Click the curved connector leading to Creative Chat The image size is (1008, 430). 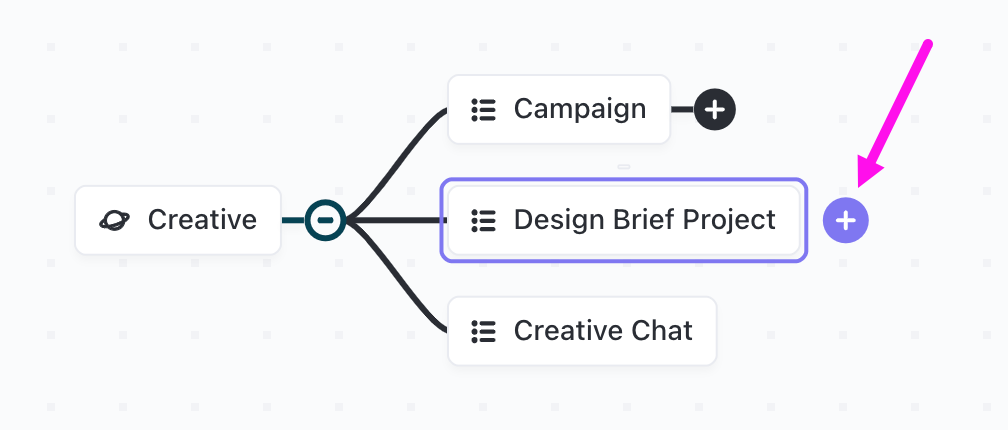[x=402, y=290]
